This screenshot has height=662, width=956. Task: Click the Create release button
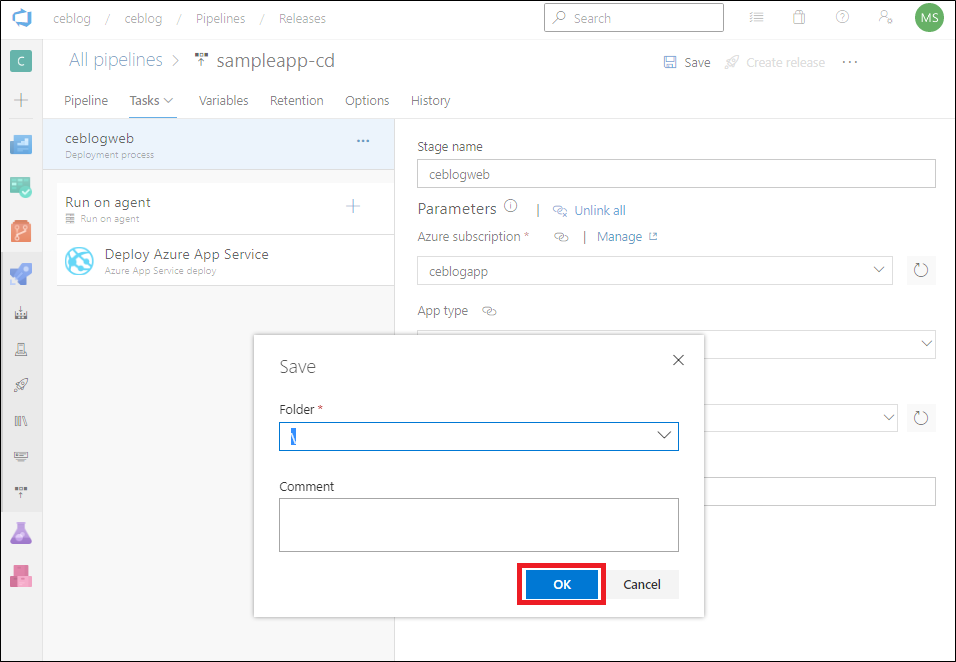pyautogui.click(x=775, y=62)
